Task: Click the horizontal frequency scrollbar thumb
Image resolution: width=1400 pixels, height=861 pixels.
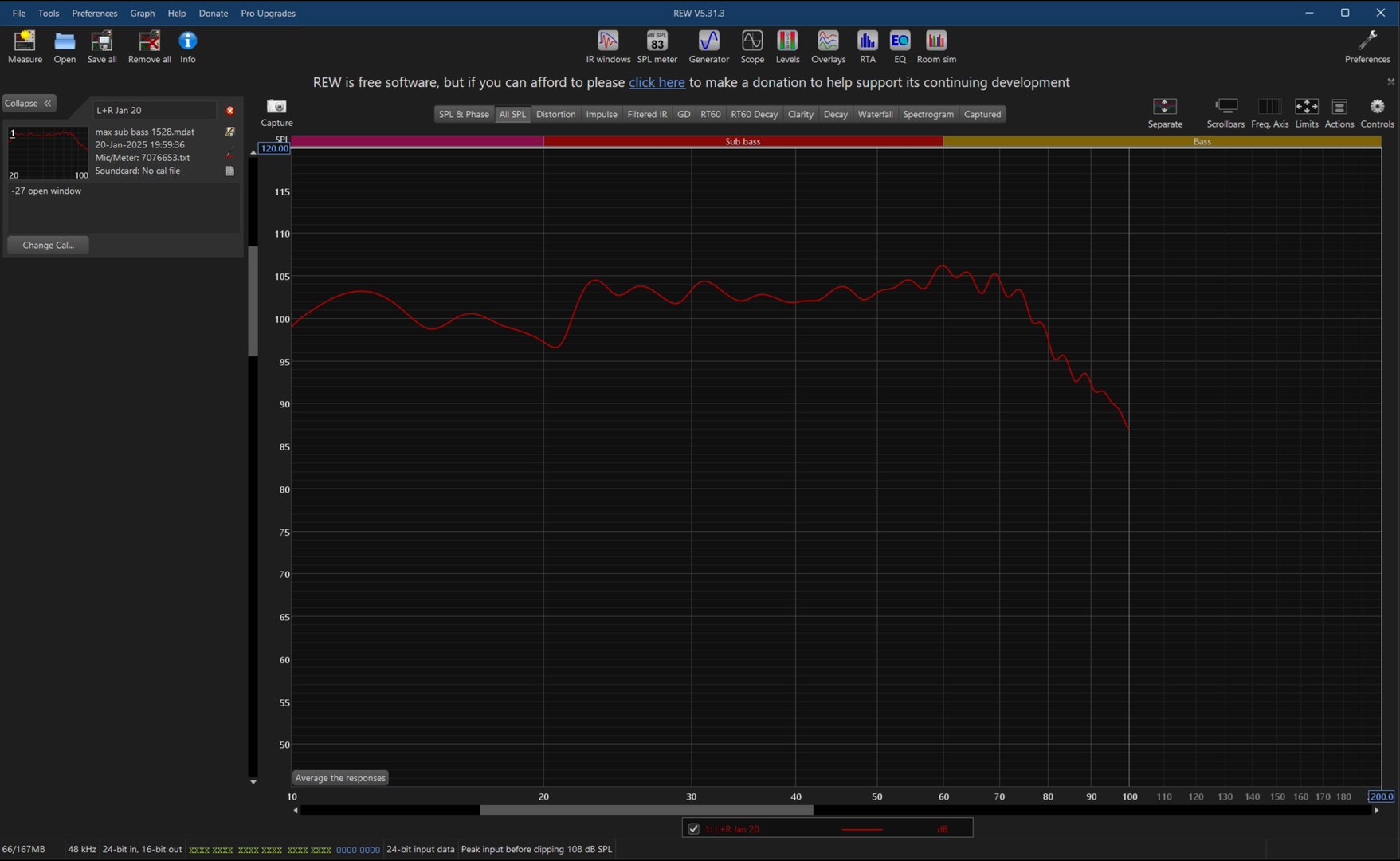Action: pyautogui.click(x=645, y=810)
